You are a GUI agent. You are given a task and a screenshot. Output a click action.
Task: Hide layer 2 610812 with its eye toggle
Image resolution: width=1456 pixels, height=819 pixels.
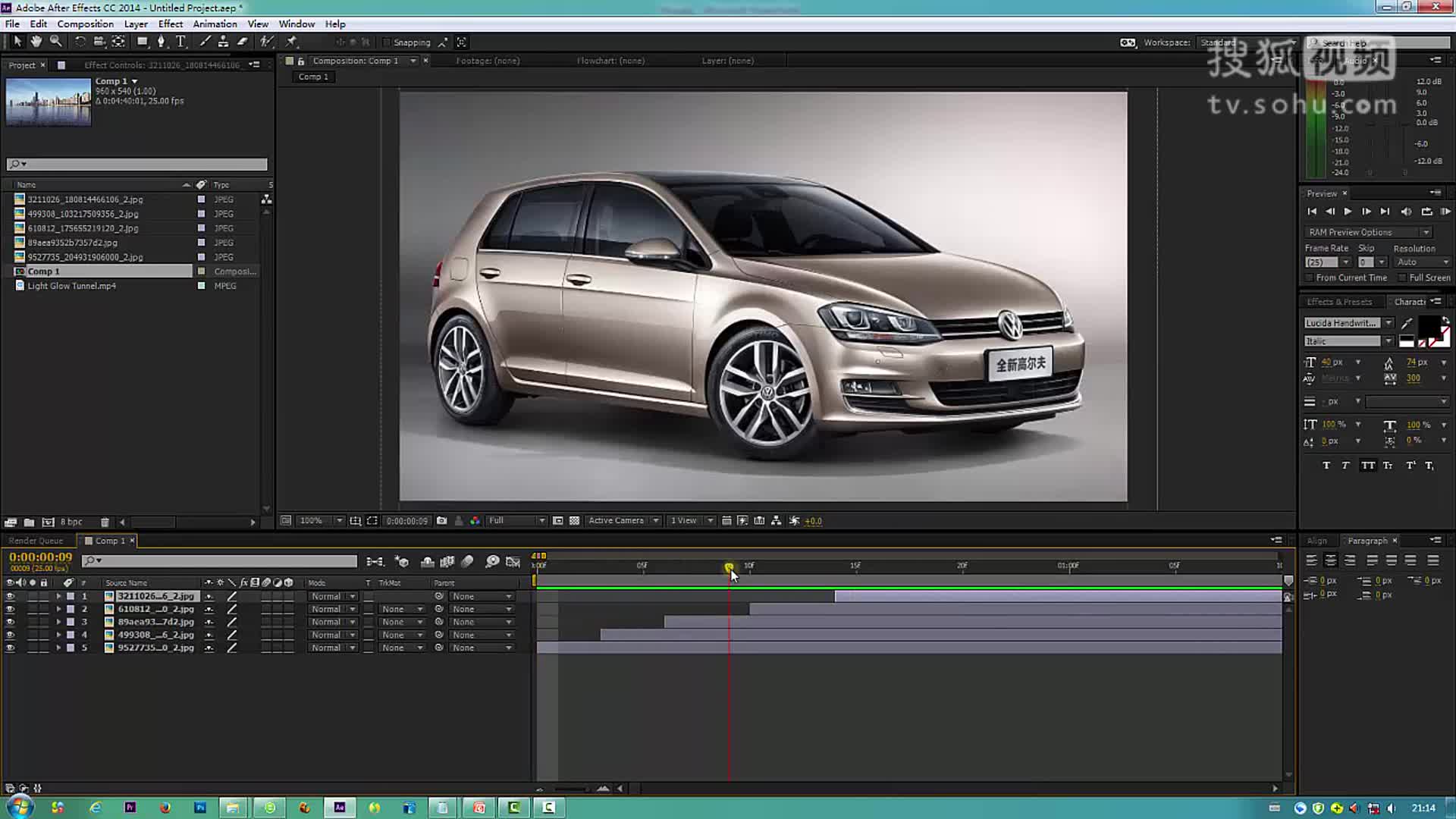pyautogui.click(x=10, y=610)
